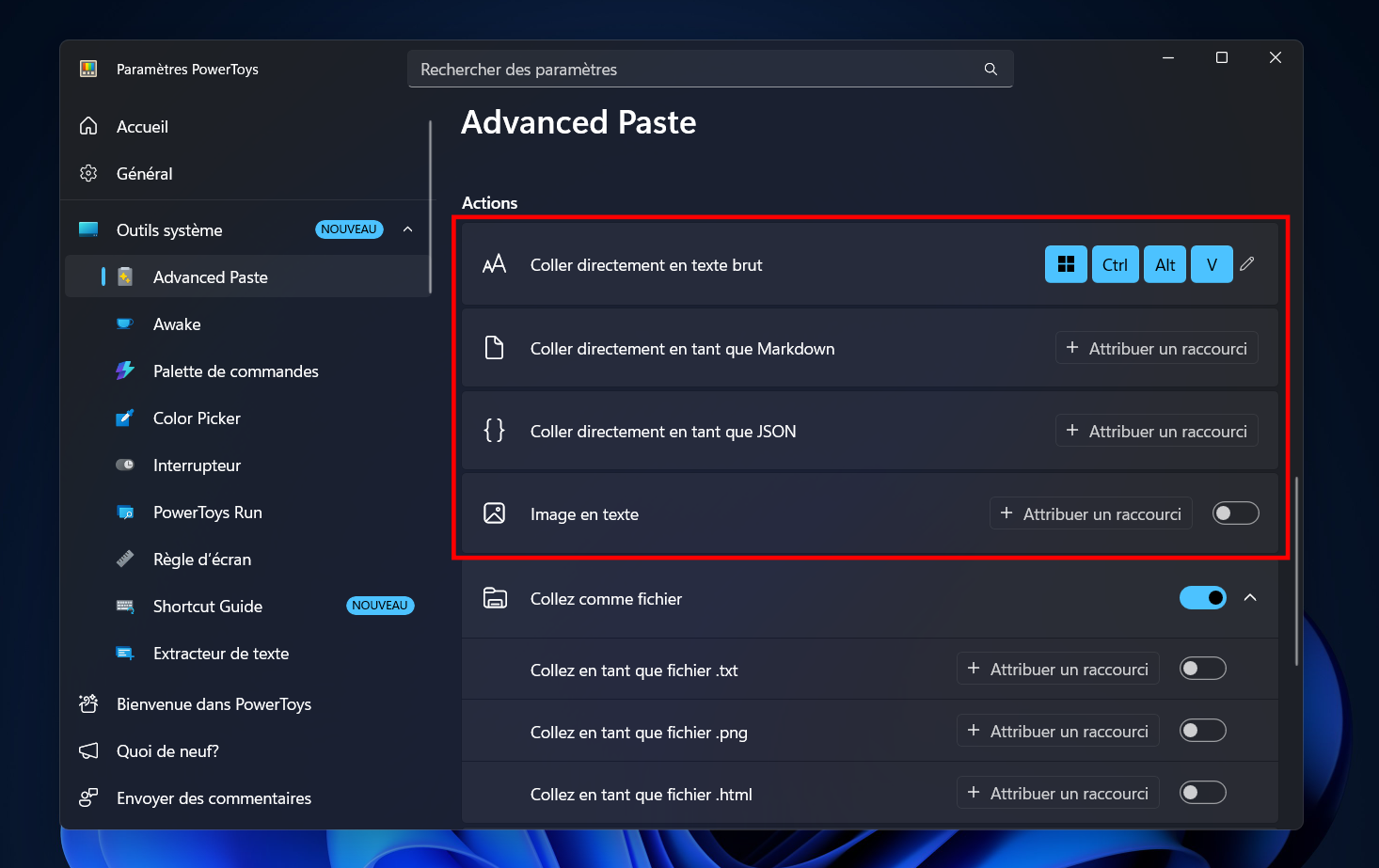Click the Markdown document icon
This screenshot has width=1379, height=868.
coord(495,348)
